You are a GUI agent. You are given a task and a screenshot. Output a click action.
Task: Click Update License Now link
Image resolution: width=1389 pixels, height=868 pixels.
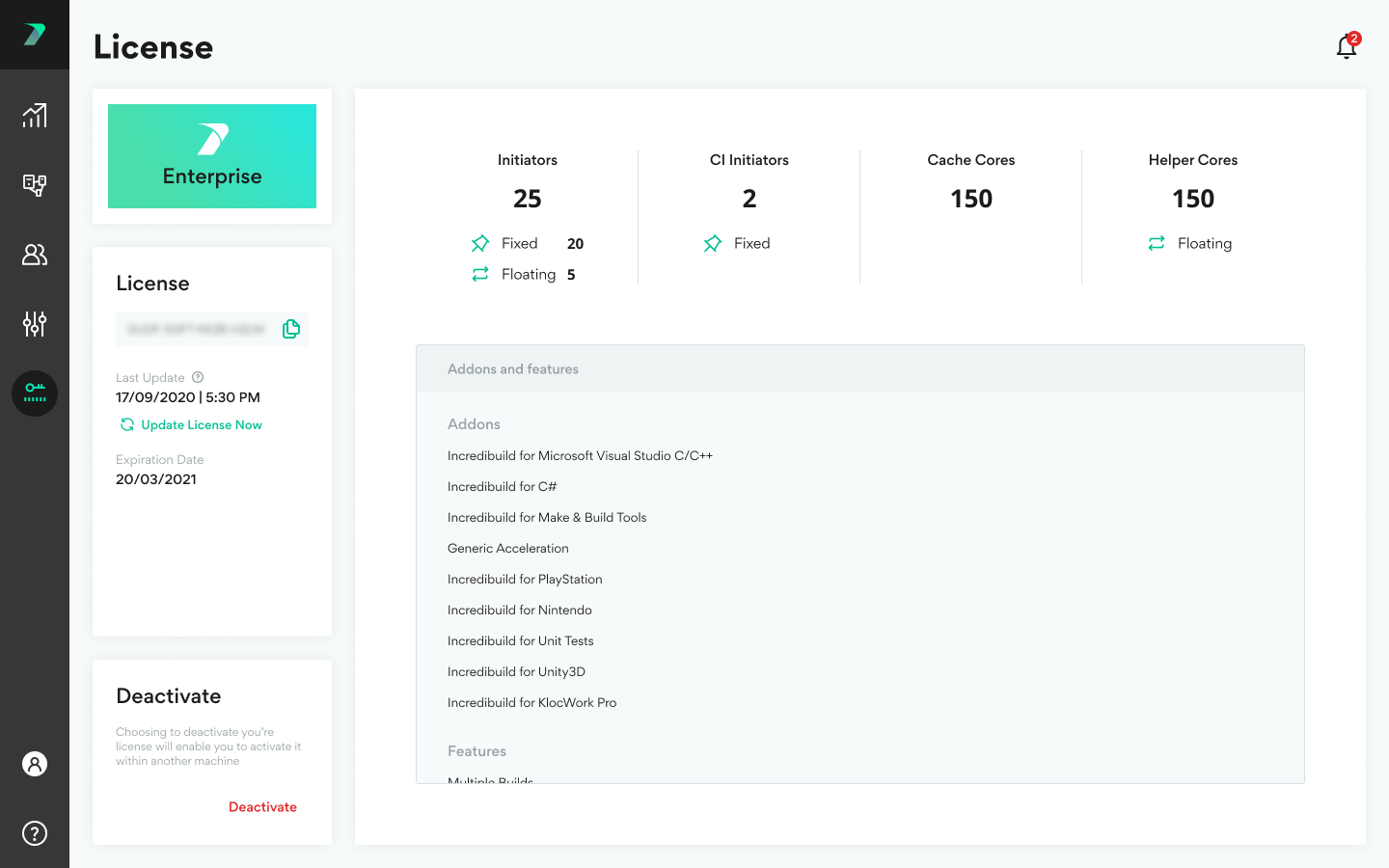(201, 425)
